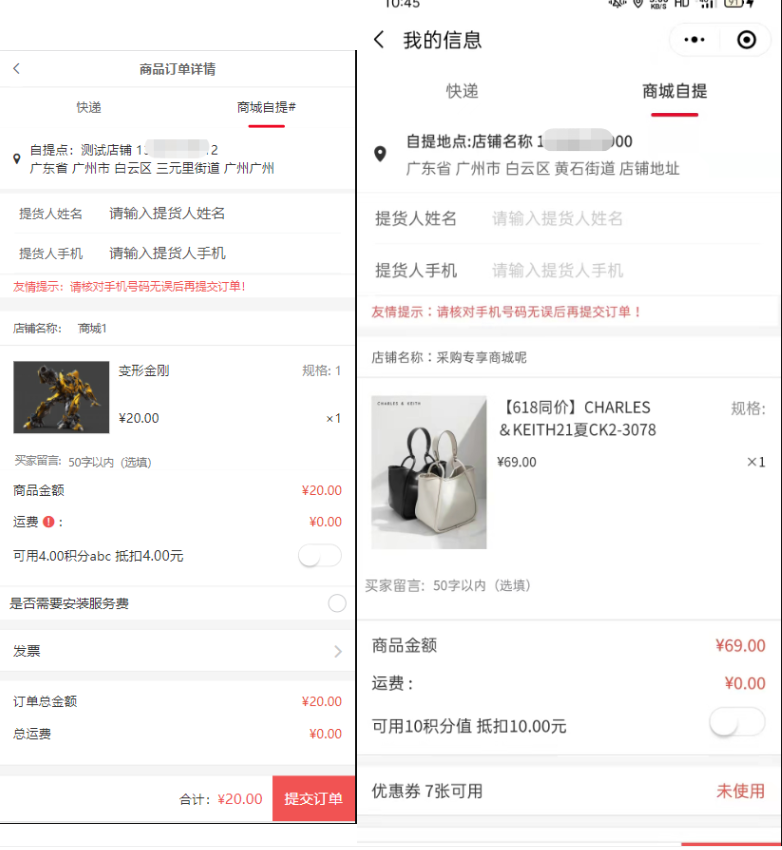
Task: Switch to 快递 tab on the right phone screen
Action: pos(462,91)
